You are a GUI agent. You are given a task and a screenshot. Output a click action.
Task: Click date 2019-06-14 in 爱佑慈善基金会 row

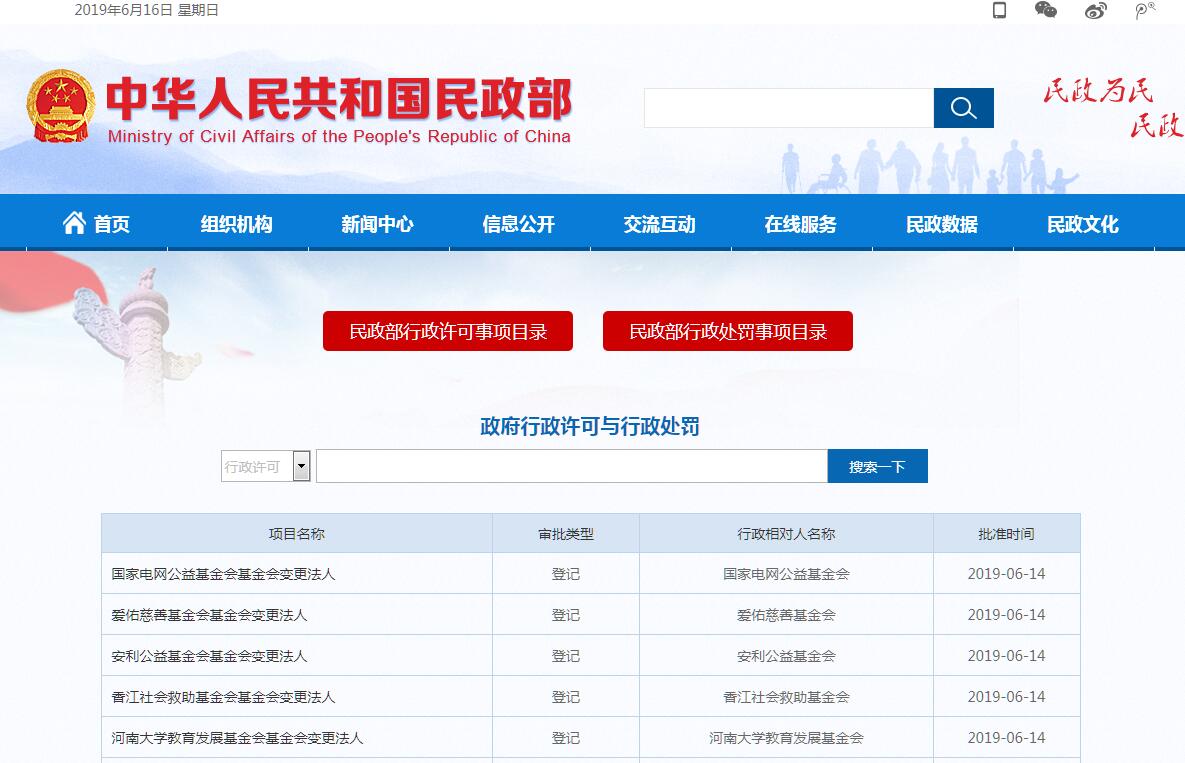click(x=1007, y=615)
